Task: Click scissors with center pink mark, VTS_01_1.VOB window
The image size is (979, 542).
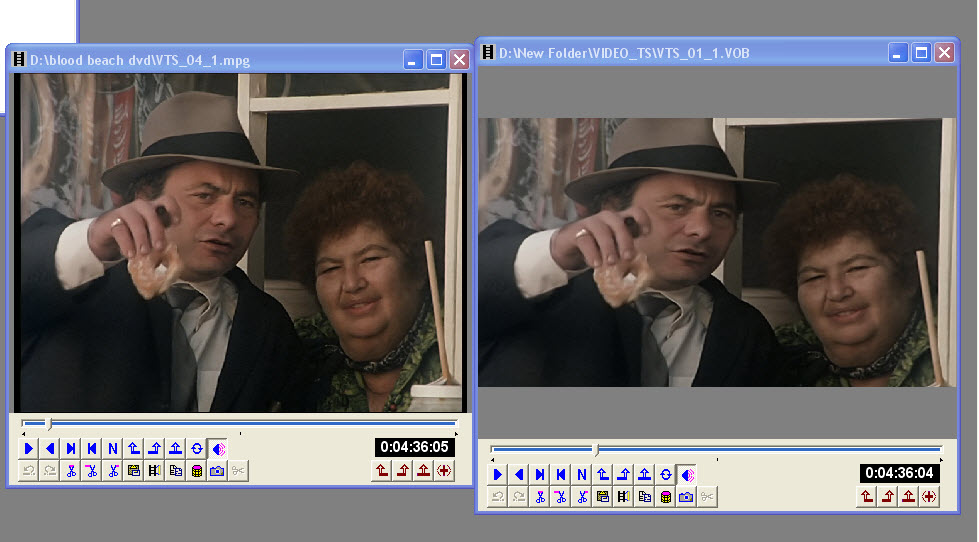Action: tap(539, 497)
